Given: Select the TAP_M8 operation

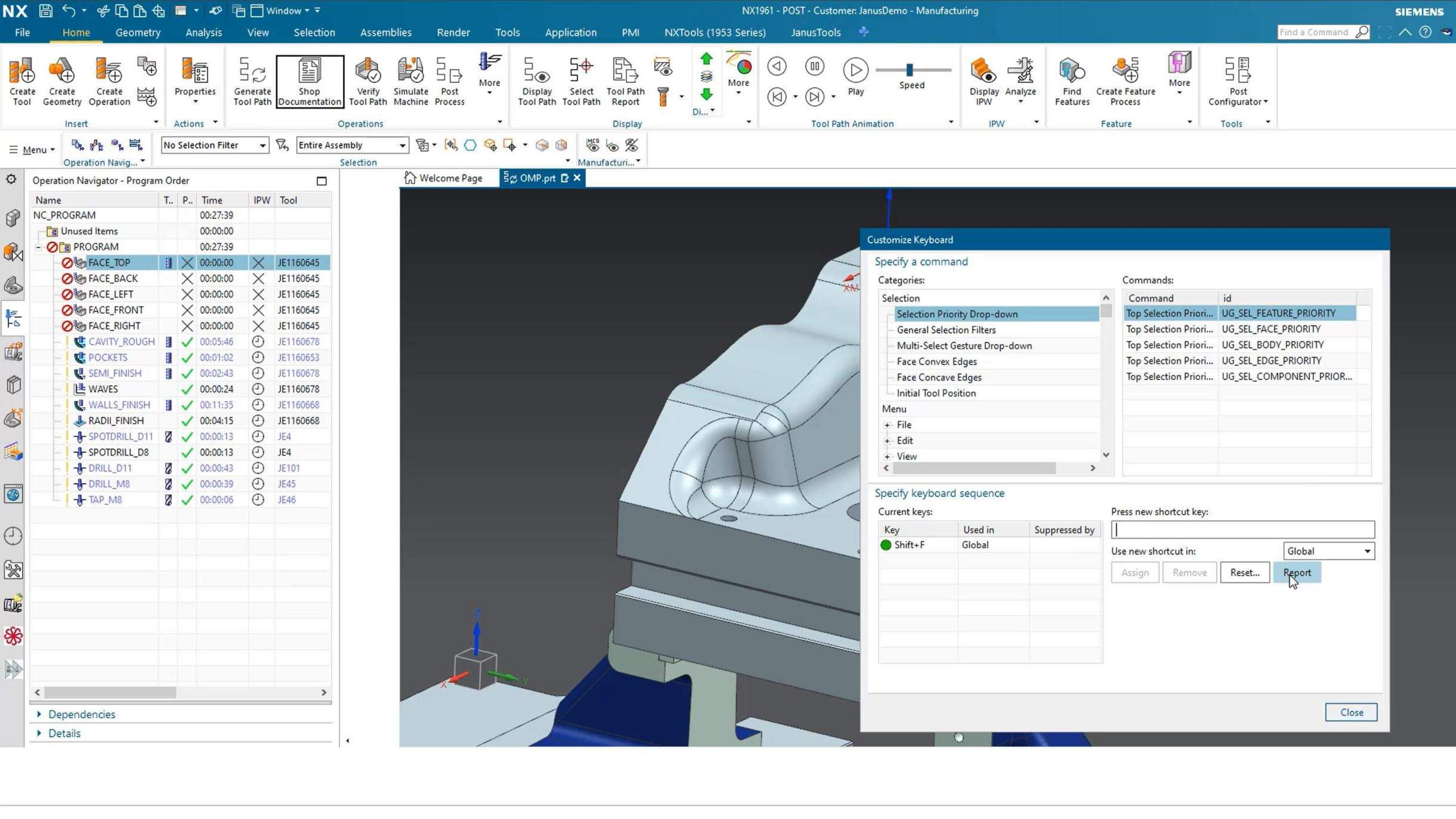Looking at the screenshot, I should pos(105,500).
